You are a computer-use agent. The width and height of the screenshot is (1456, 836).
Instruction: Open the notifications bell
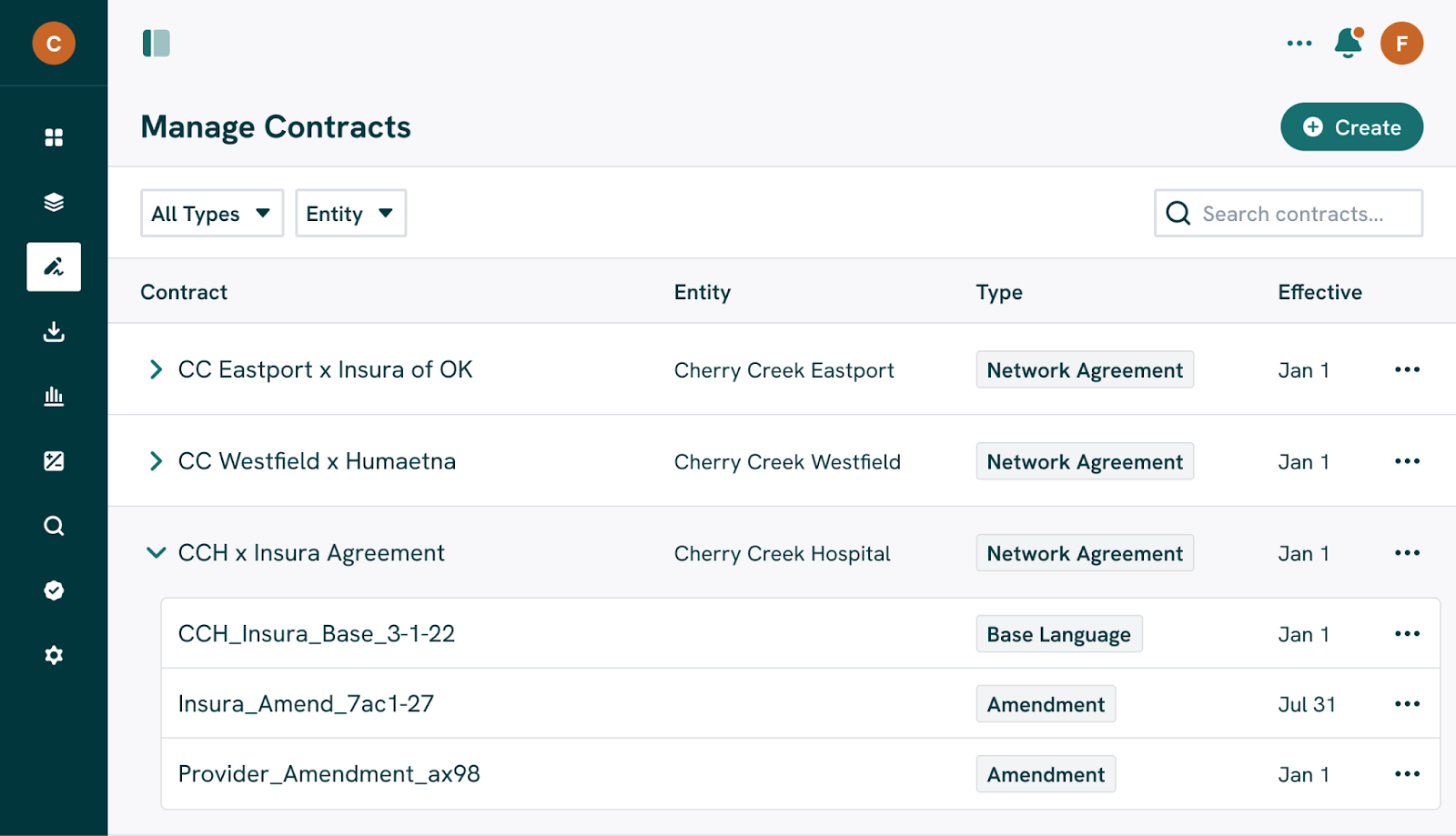point(1348,43)
